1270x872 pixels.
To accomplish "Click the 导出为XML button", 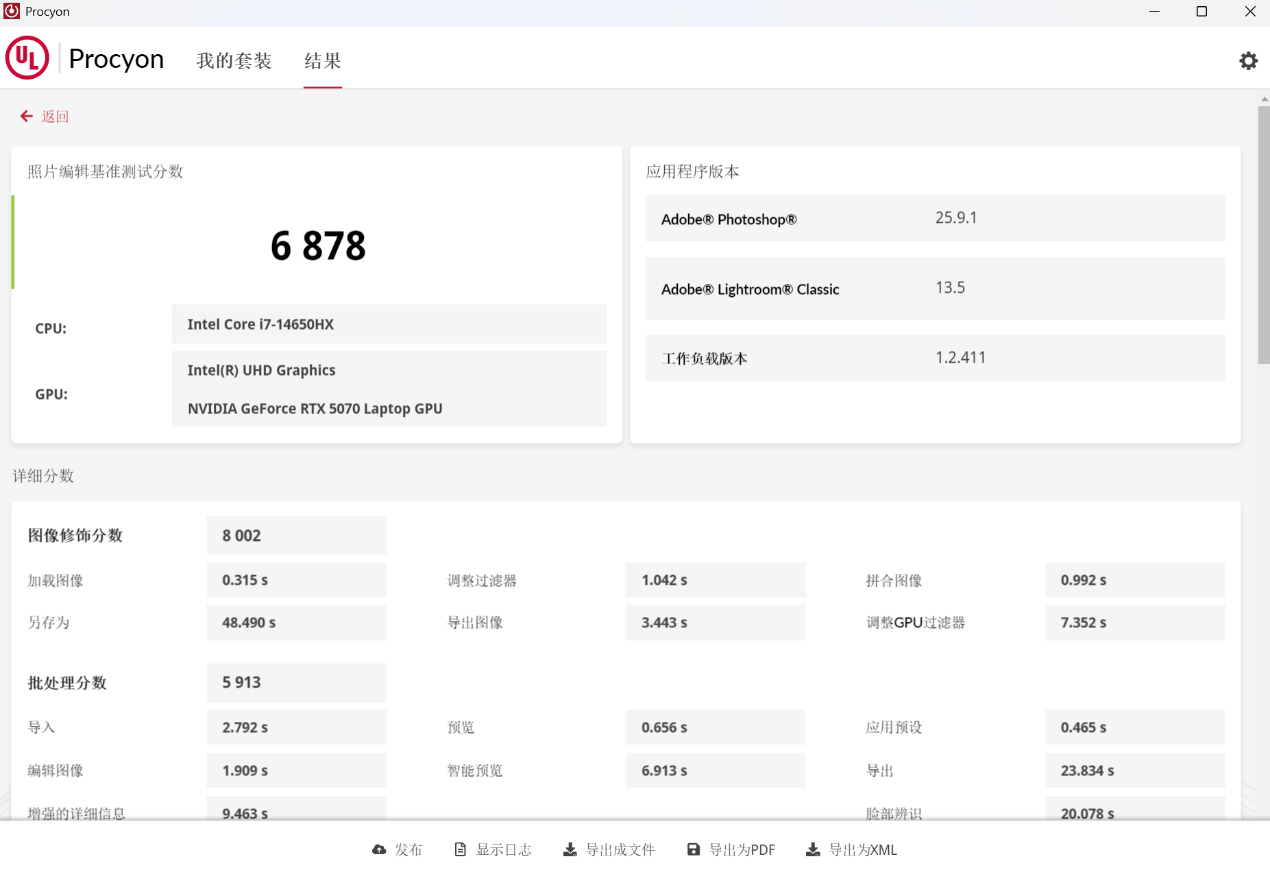I will (x=852, y=850).
